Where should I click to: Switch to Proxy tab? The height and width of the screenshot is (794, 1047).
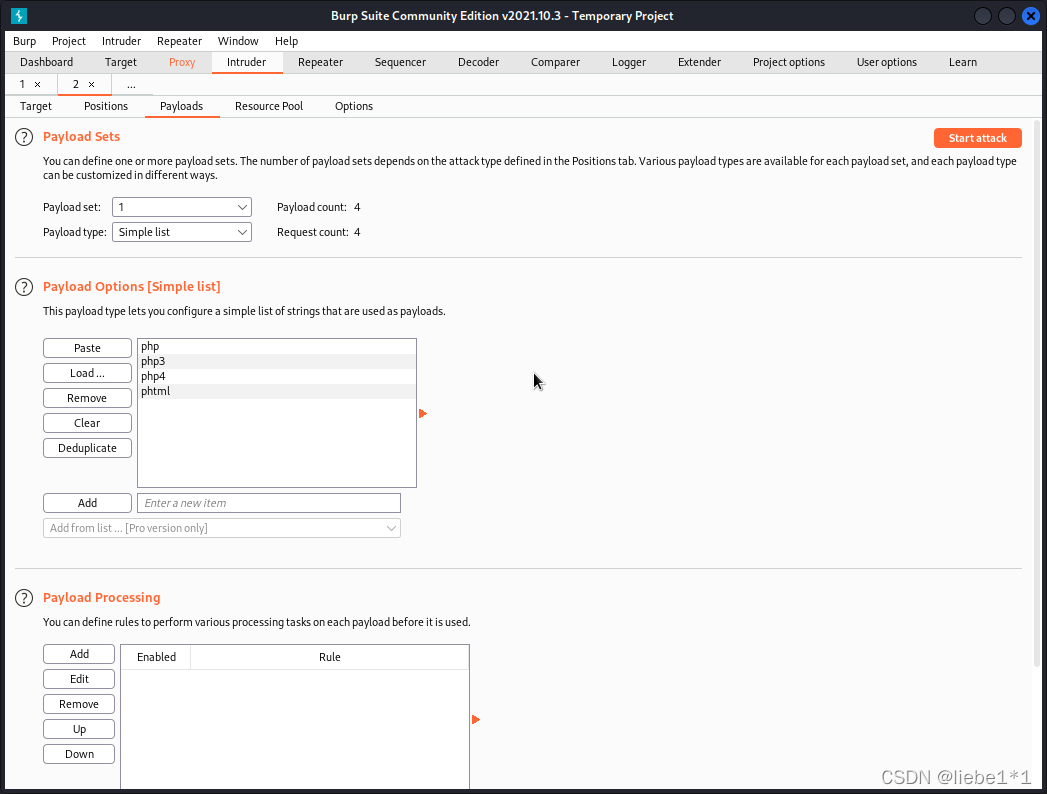point(182,62)
